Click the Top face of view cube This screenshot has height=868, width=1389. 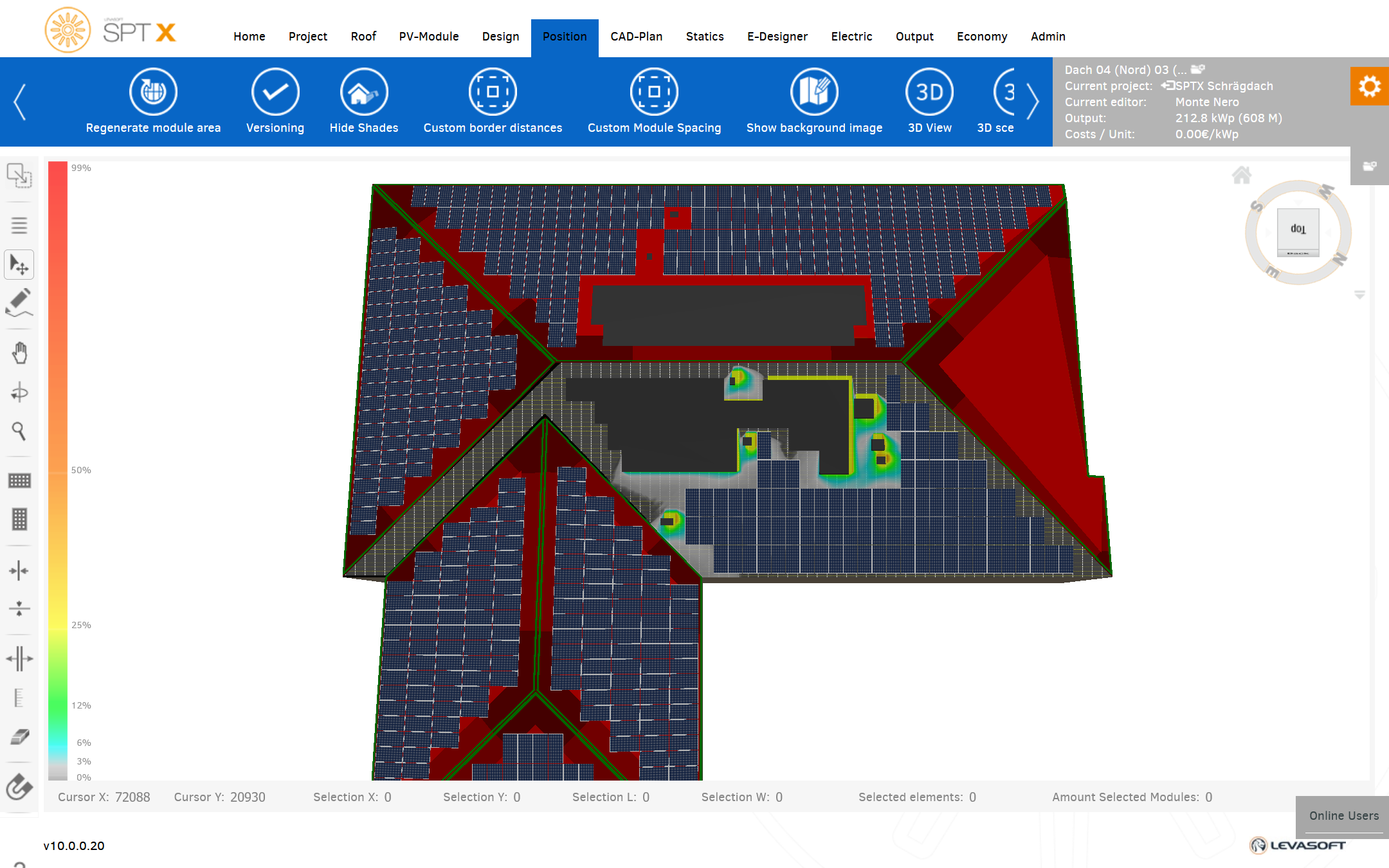(x=1298, y=229)
